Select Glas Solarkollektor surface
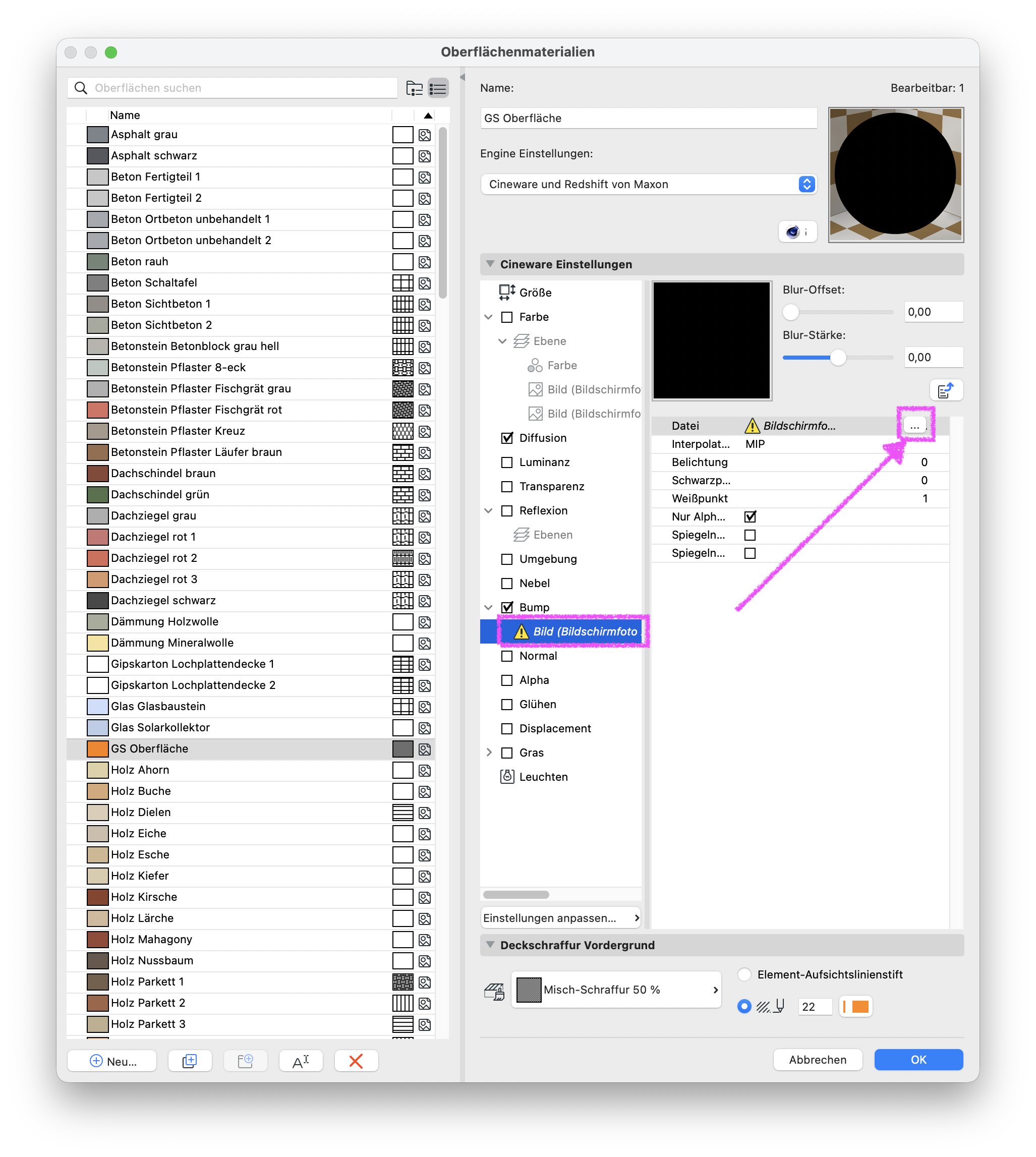Viewport: 1036px width, 1157px height. click(251, 728)
